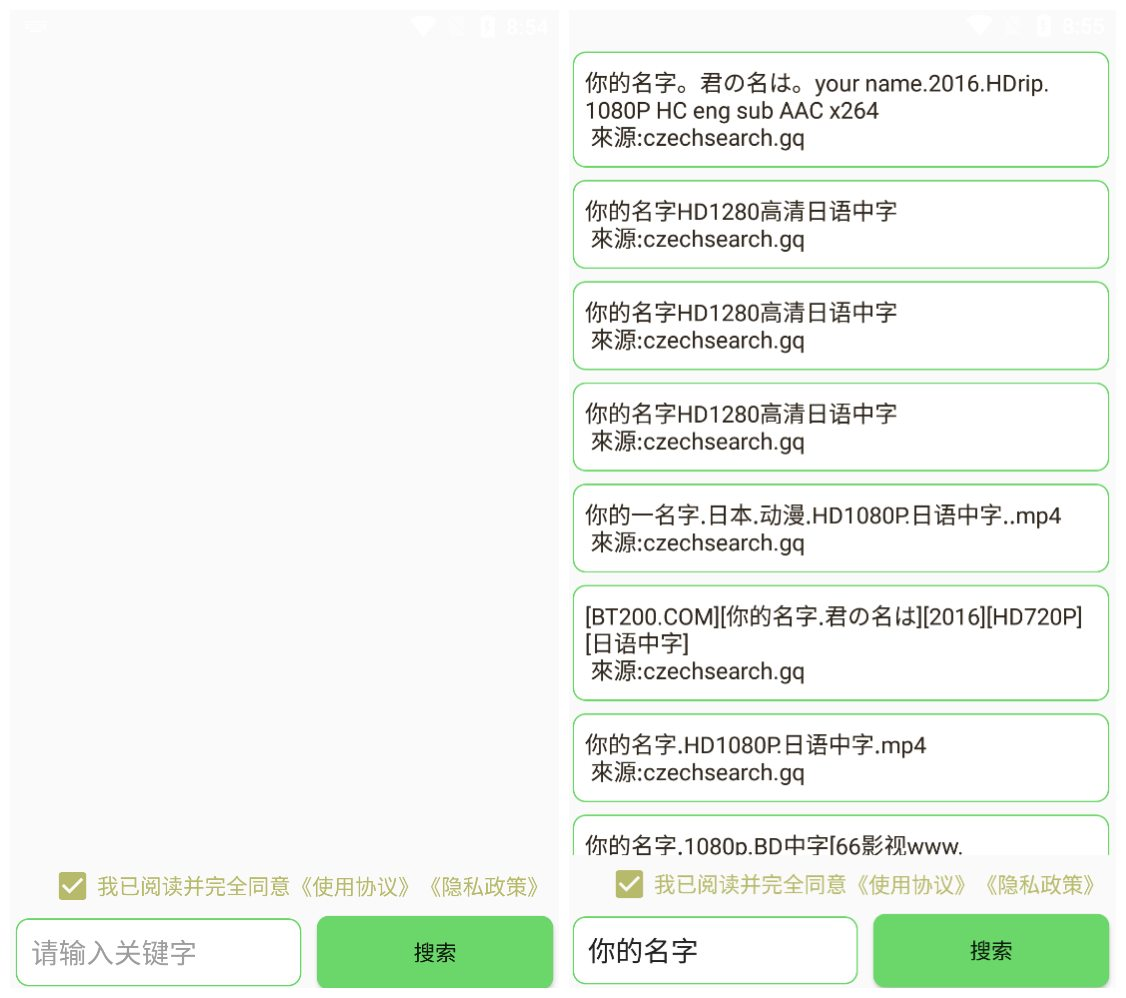The width and height of the screenshot is (1126, 998).
Task: Uncheck the agreement checkbox on the left screen
Action: pos(73,886)
